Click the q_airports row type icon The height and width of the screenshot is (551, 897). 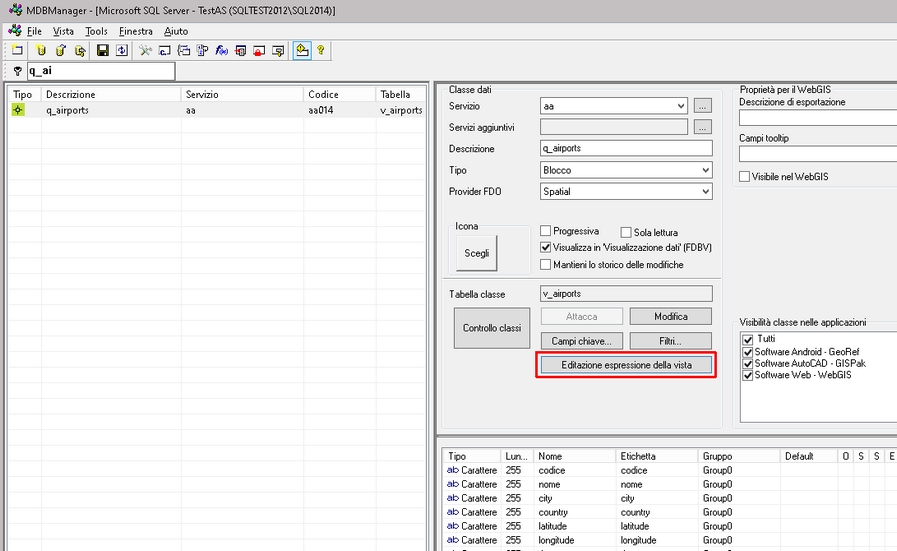(x=18, y=110)
